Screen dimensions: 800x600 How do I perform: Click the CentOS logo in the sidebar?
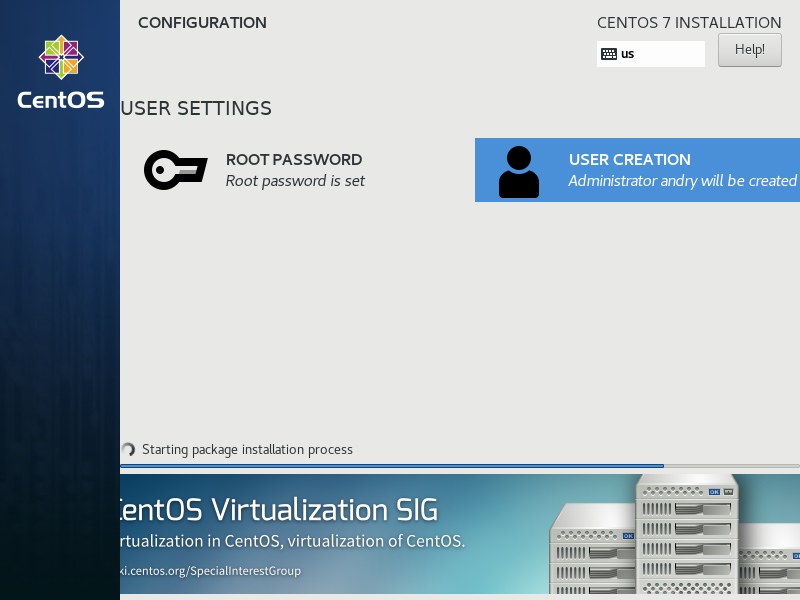[60, 57]
